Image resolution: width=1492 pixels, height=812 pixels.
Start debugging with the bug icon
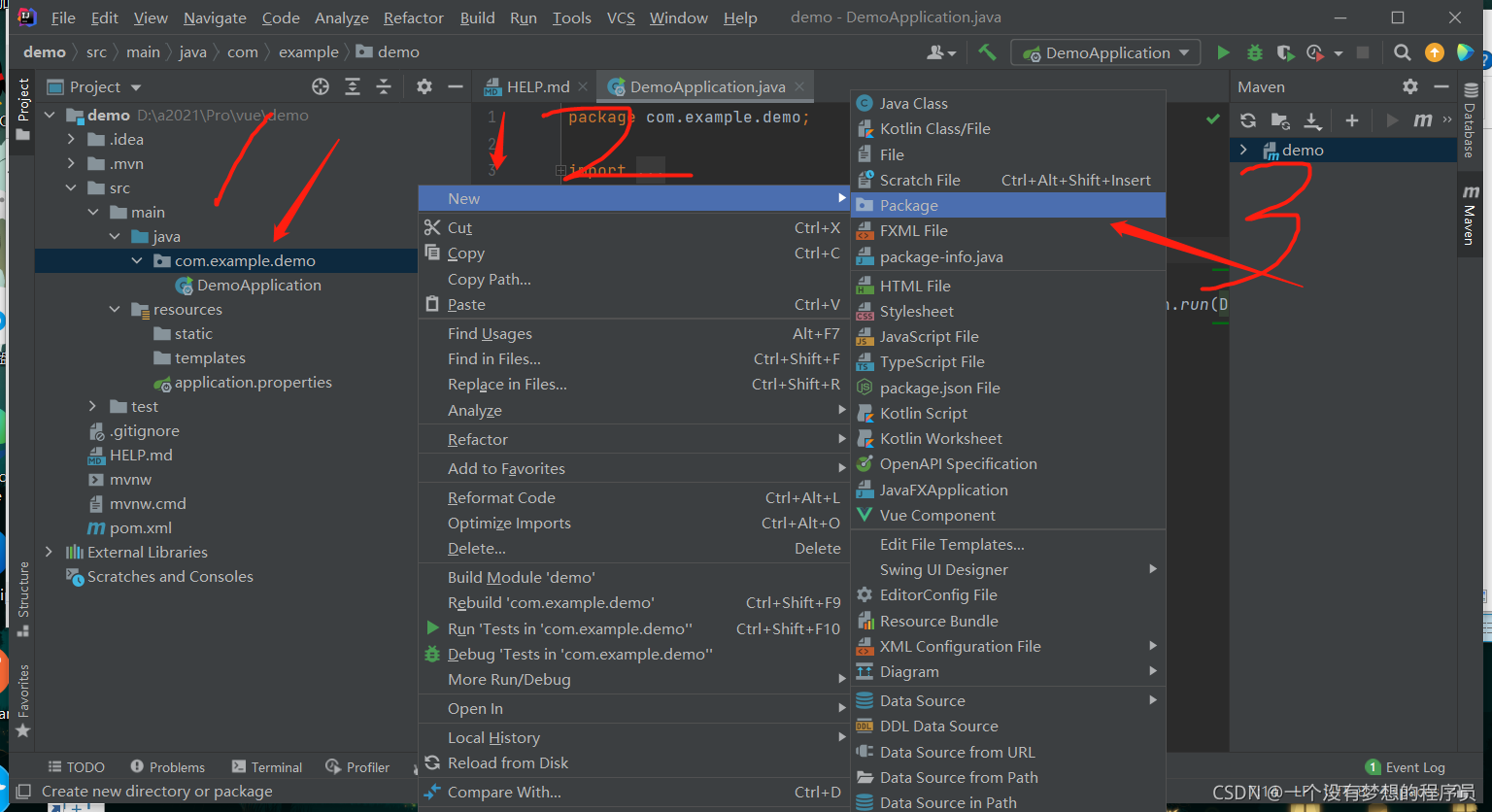(x=1255, y=52)
